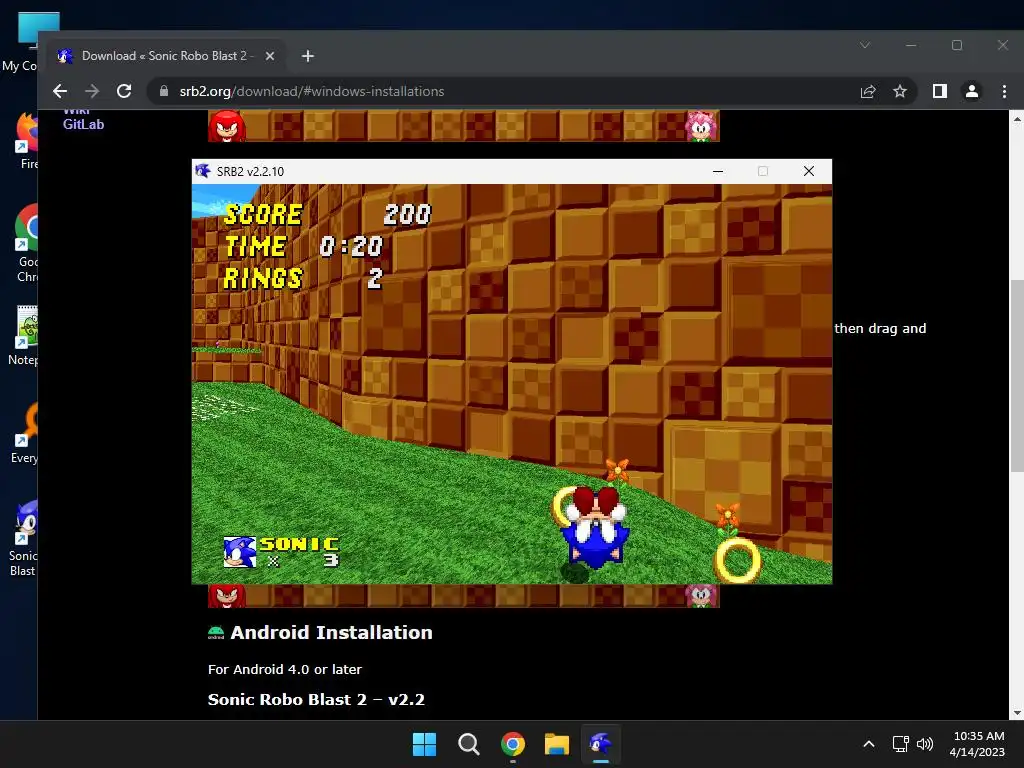Click the green Android logo icon
Screen dimensions: 1024x768
coord(216,633)
